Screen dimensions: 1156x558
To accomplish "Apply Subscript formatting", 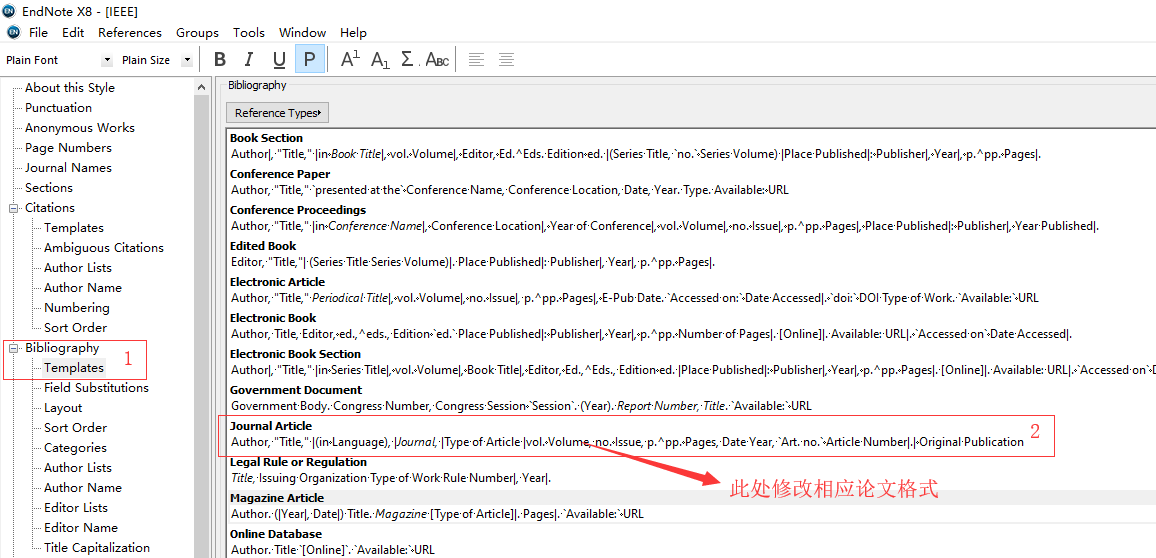I will 380,59.
